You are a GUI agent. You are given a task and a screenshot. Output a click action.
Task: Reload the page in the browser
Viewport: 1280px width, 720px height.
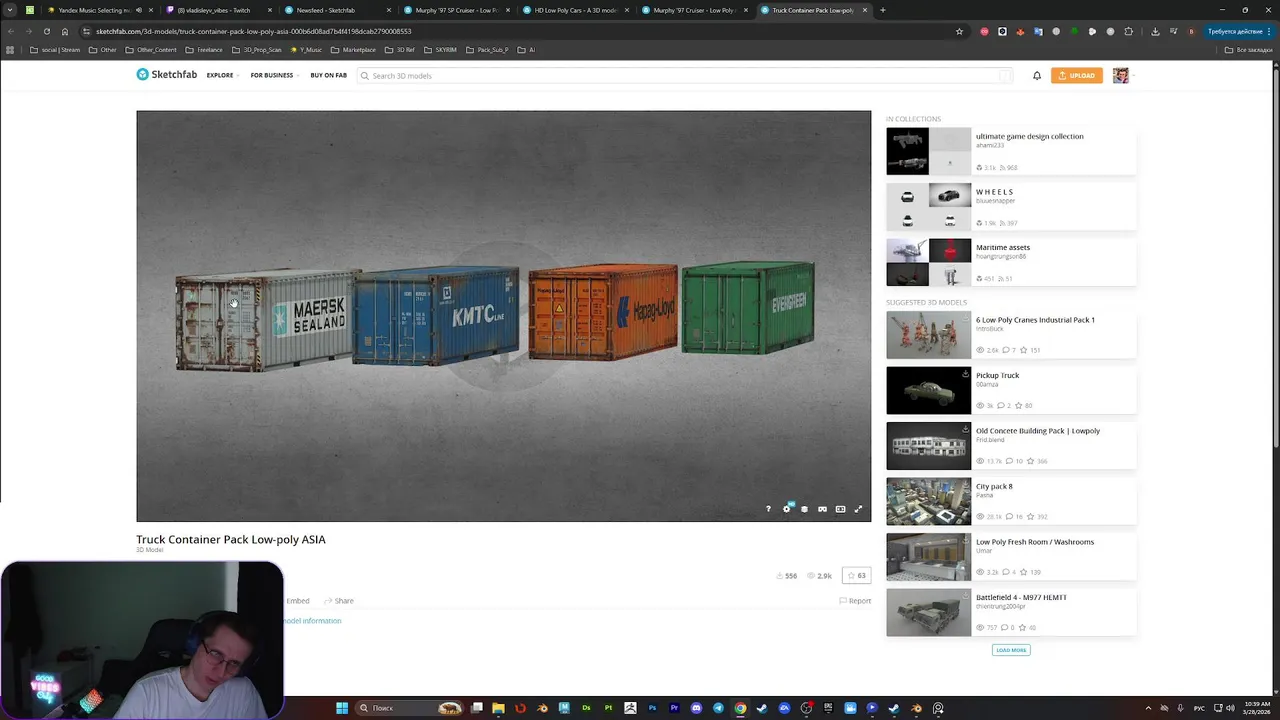(46, 31)
